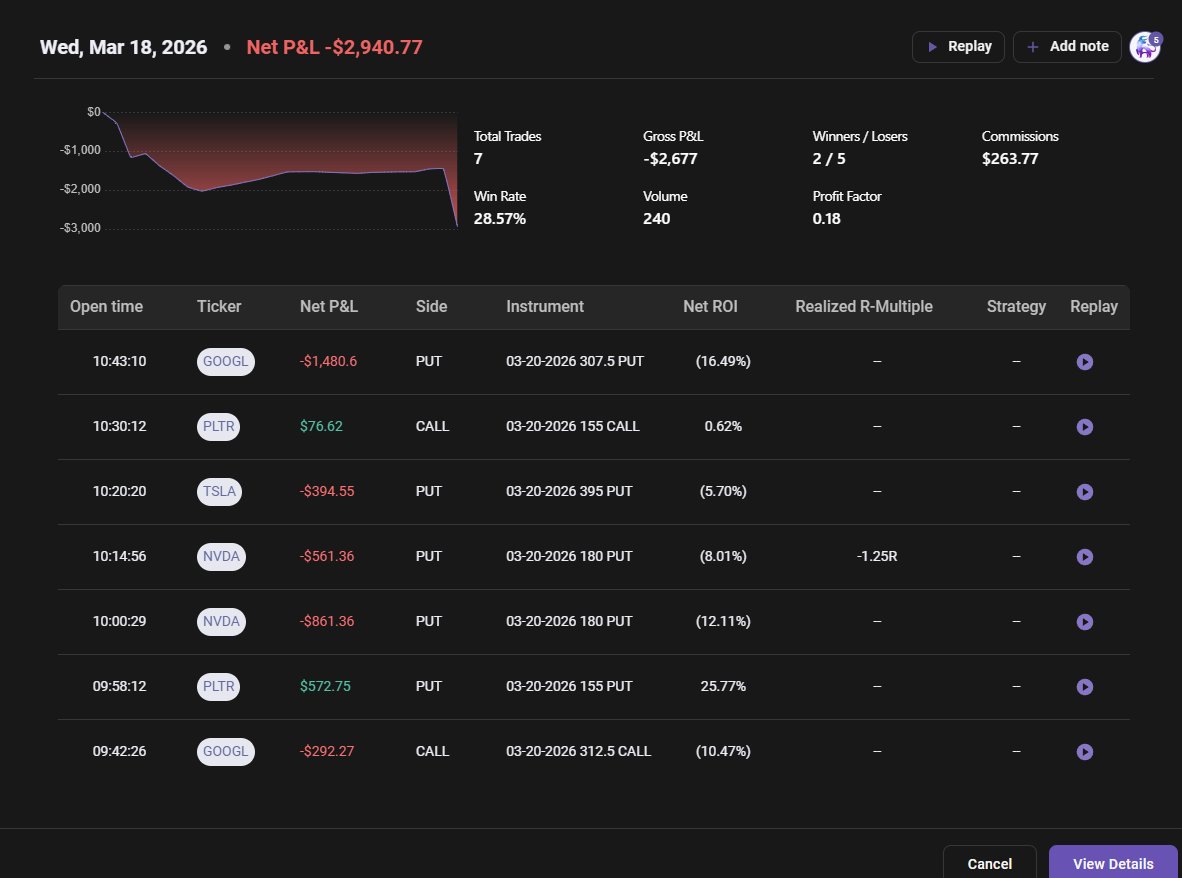This screenshot has height=878, width=1182.
Task: Click the 10:43:10 open time
Action: pos(119,361)
